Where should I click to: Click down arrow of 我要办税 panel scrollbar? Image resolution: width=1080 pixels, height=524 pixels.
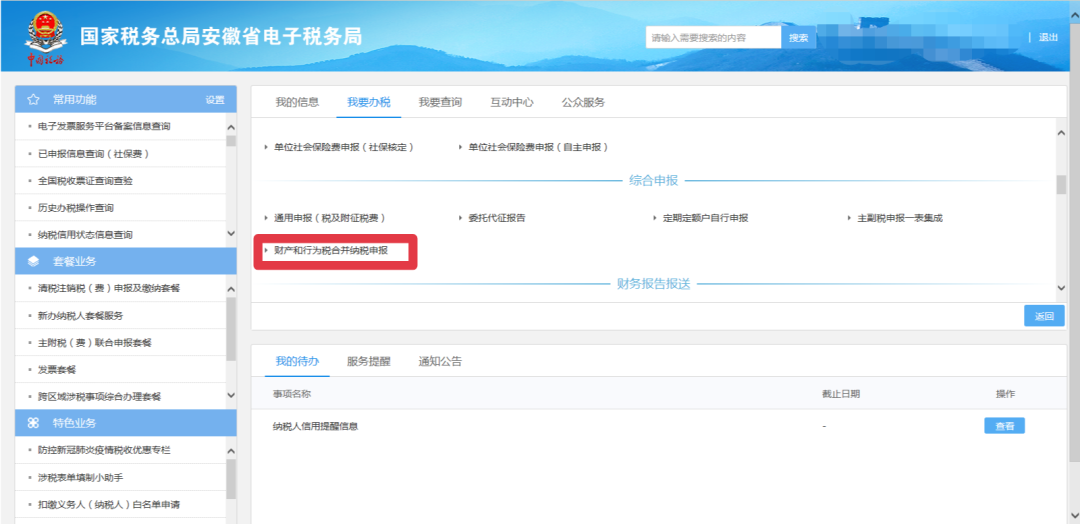1061,288
